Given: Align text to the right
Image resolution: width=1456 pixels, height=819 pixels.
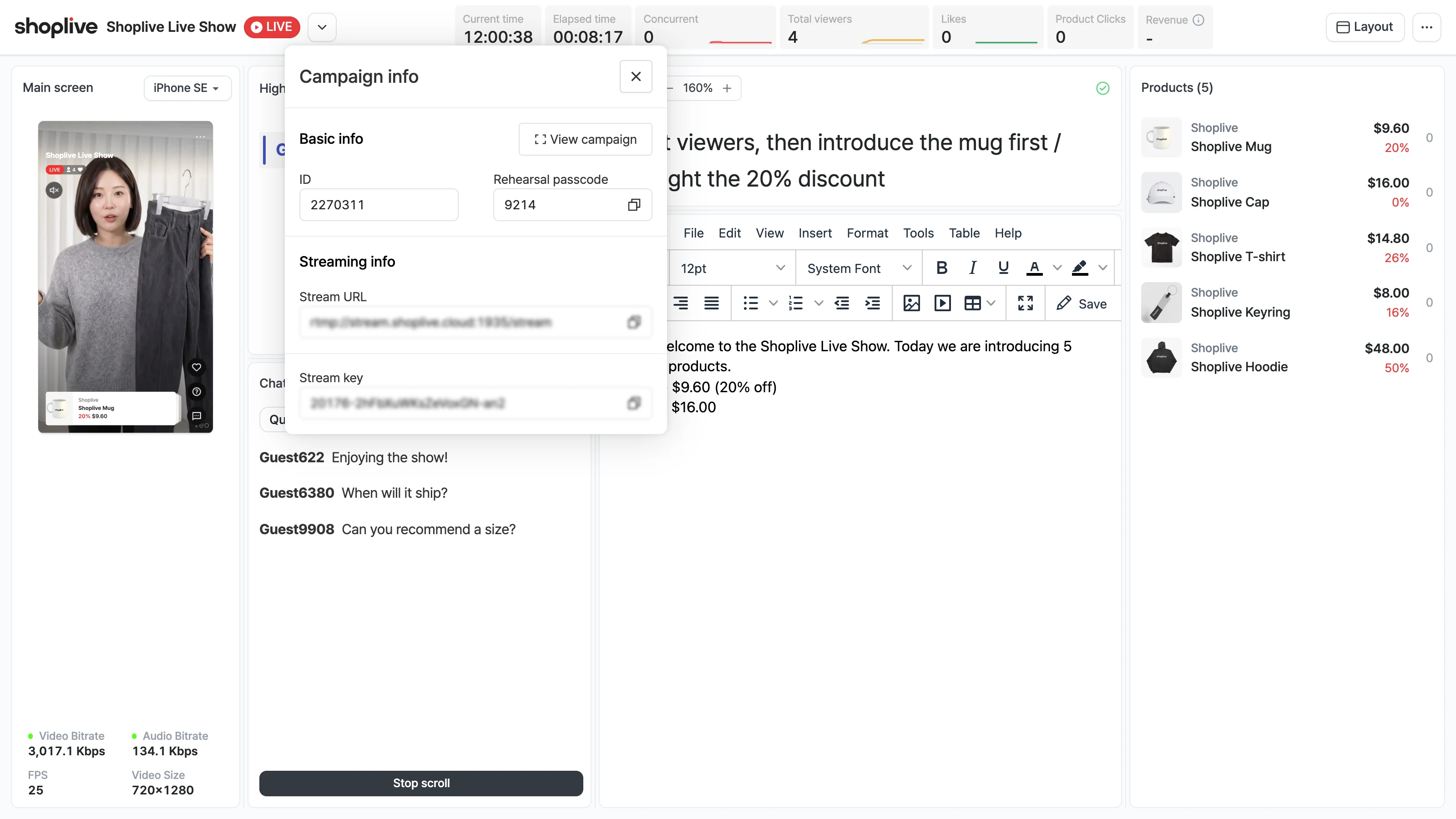Looking at the screenshot, I should (x=681, y=303).
